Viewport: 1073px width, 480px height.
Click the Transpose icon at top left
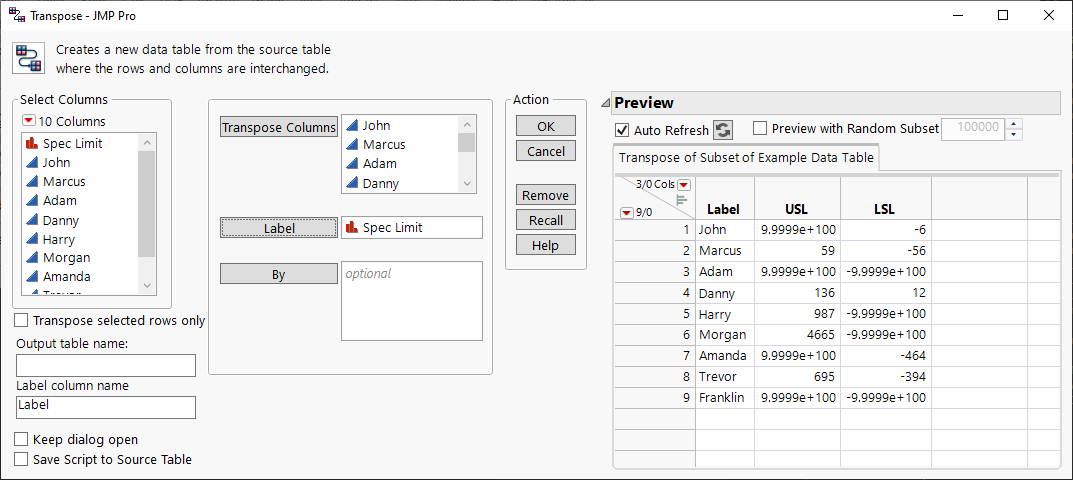[28, 58]
